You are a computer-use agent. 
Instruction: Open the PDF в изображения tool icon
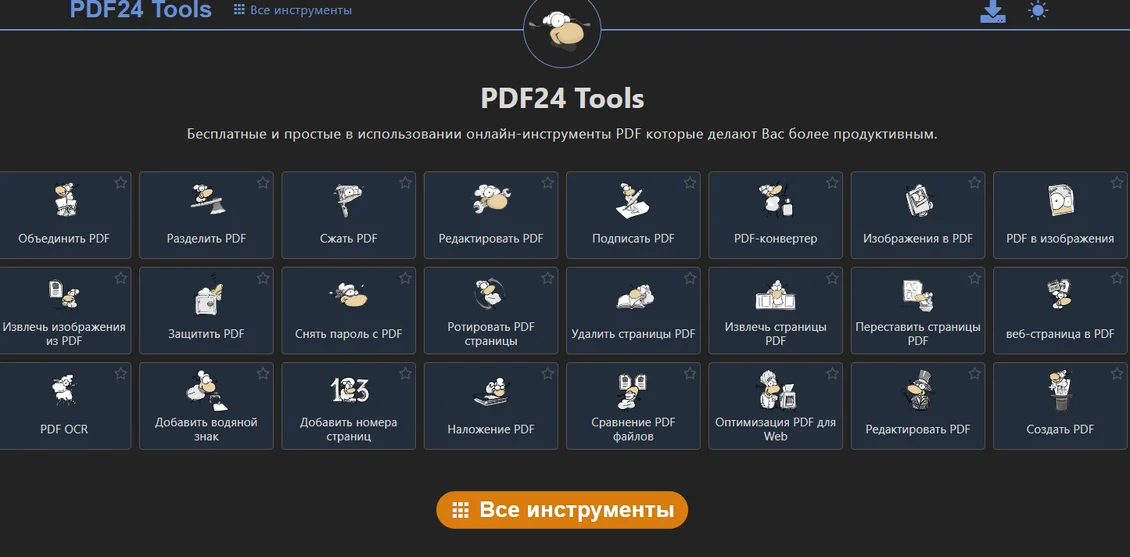[x=1060, y=200]
